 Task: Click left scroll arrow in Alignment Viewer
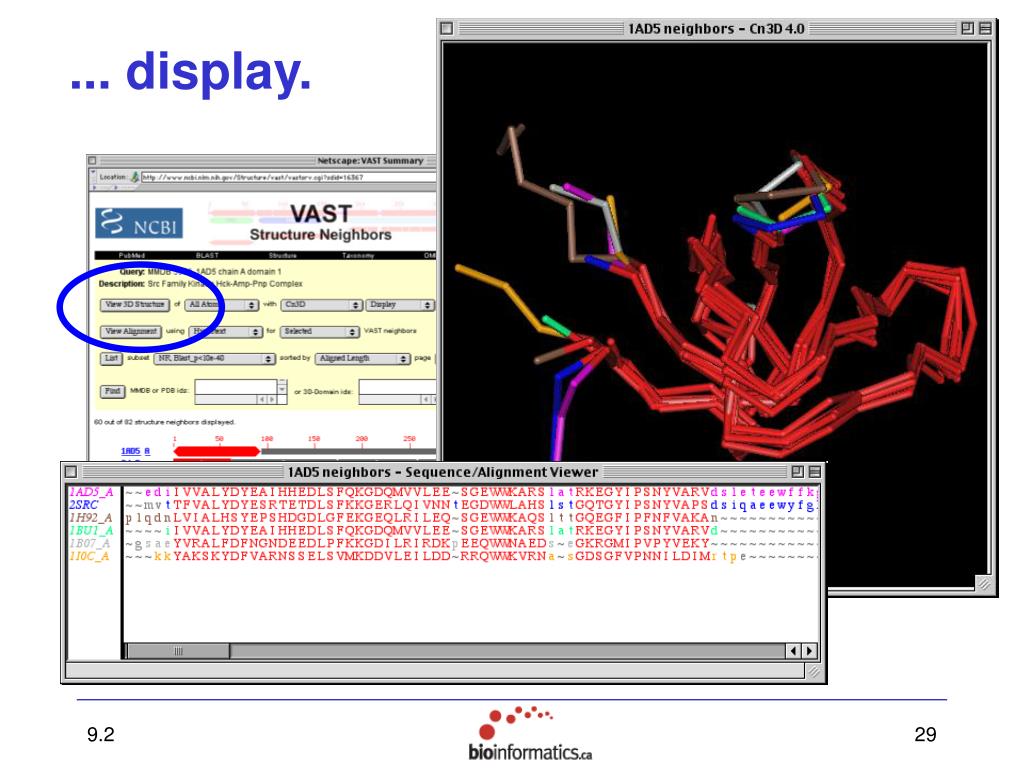(x=793, y=651)
